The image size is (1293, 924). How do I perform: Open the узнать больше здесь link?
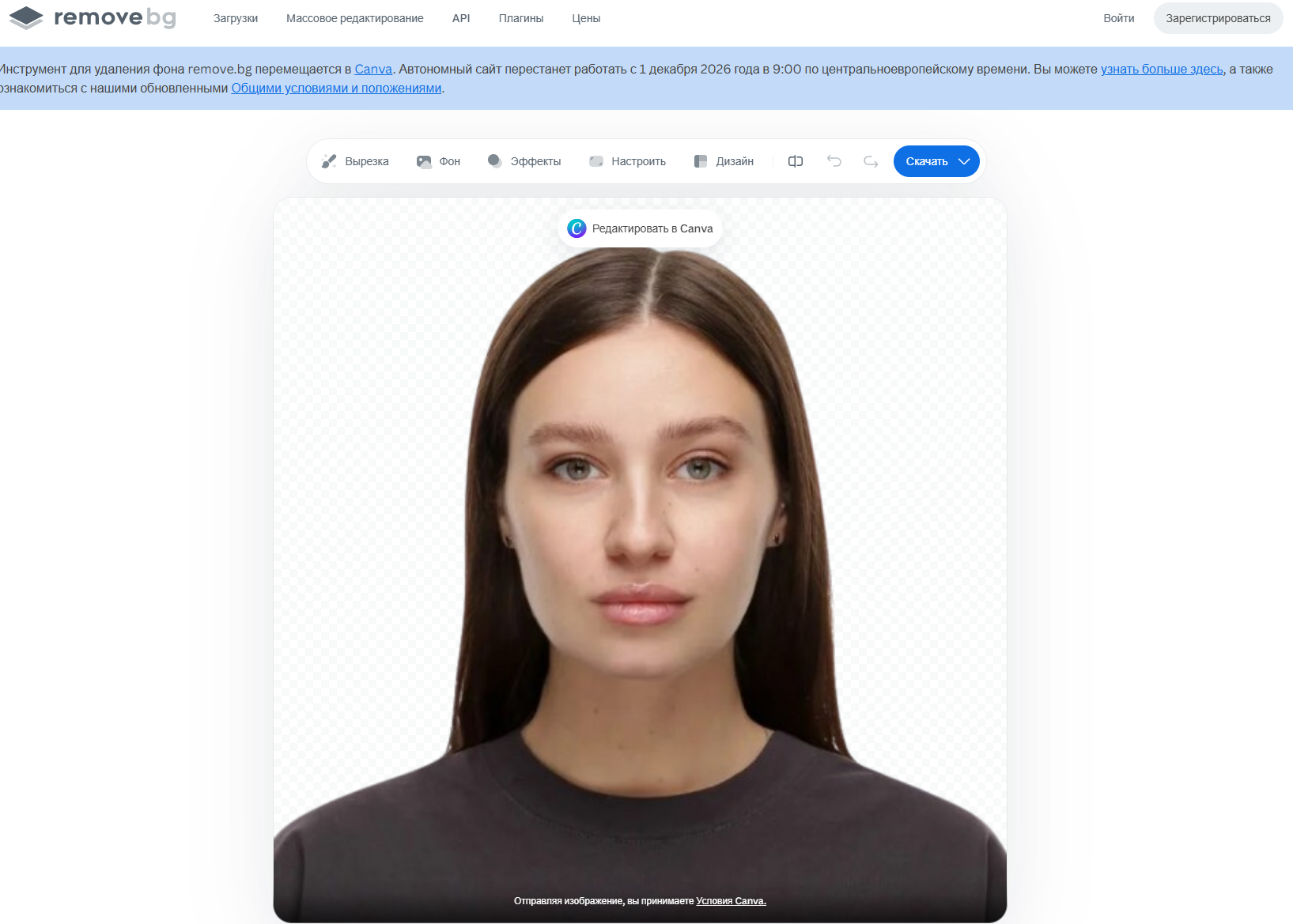coord(1162,69)
